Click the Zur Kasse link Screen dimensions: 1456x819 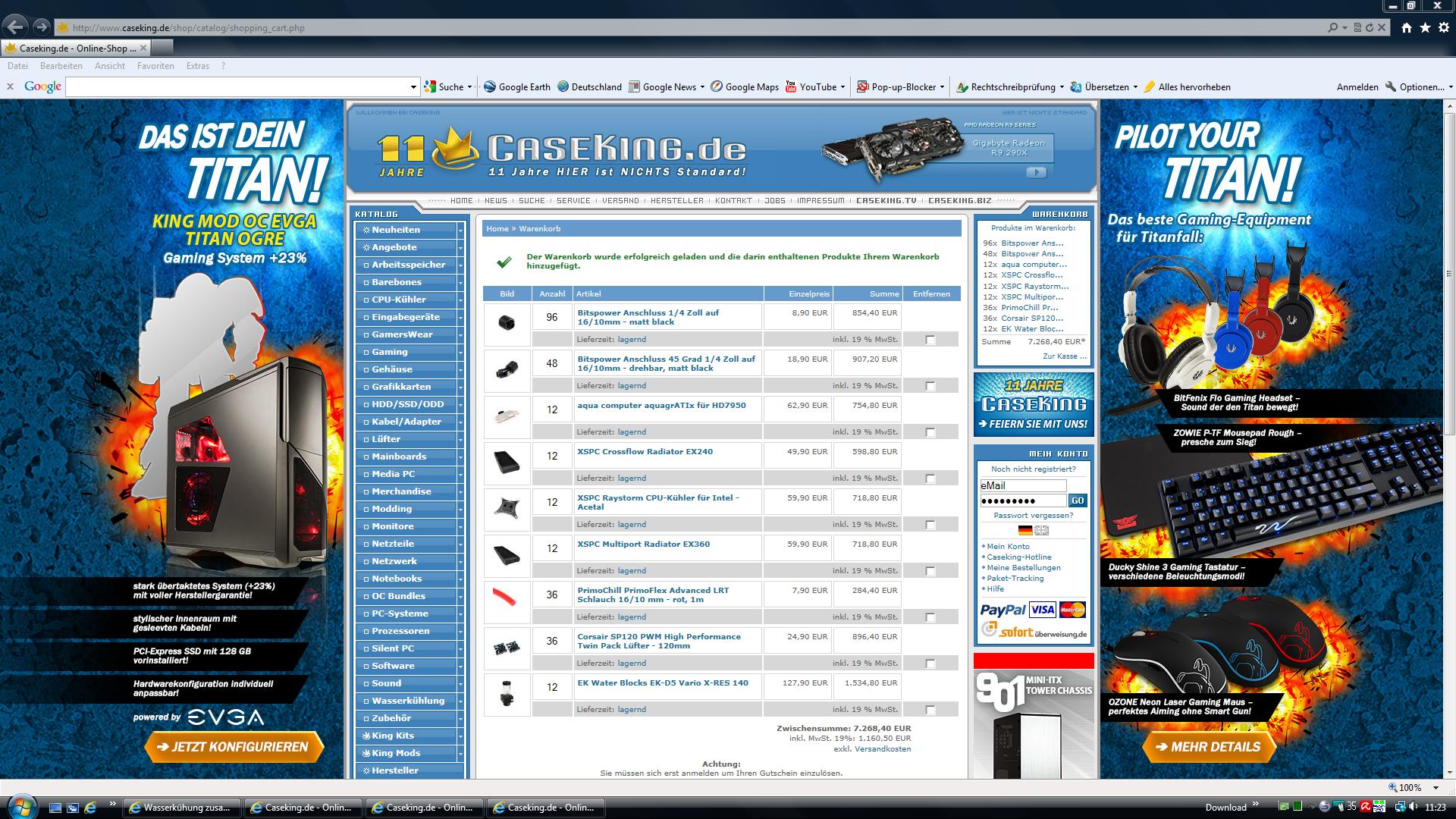click(x=1064, y=356)
